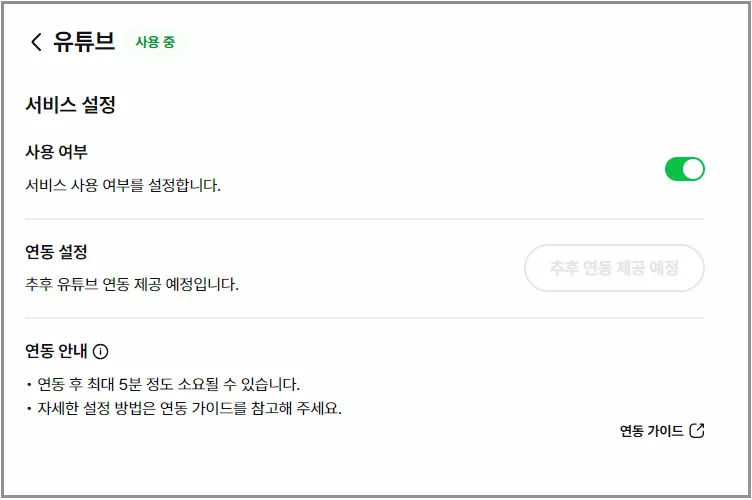Screen dimensions: 752x500
Task: Click the 연동 안내 heading text
Action: 57,351
